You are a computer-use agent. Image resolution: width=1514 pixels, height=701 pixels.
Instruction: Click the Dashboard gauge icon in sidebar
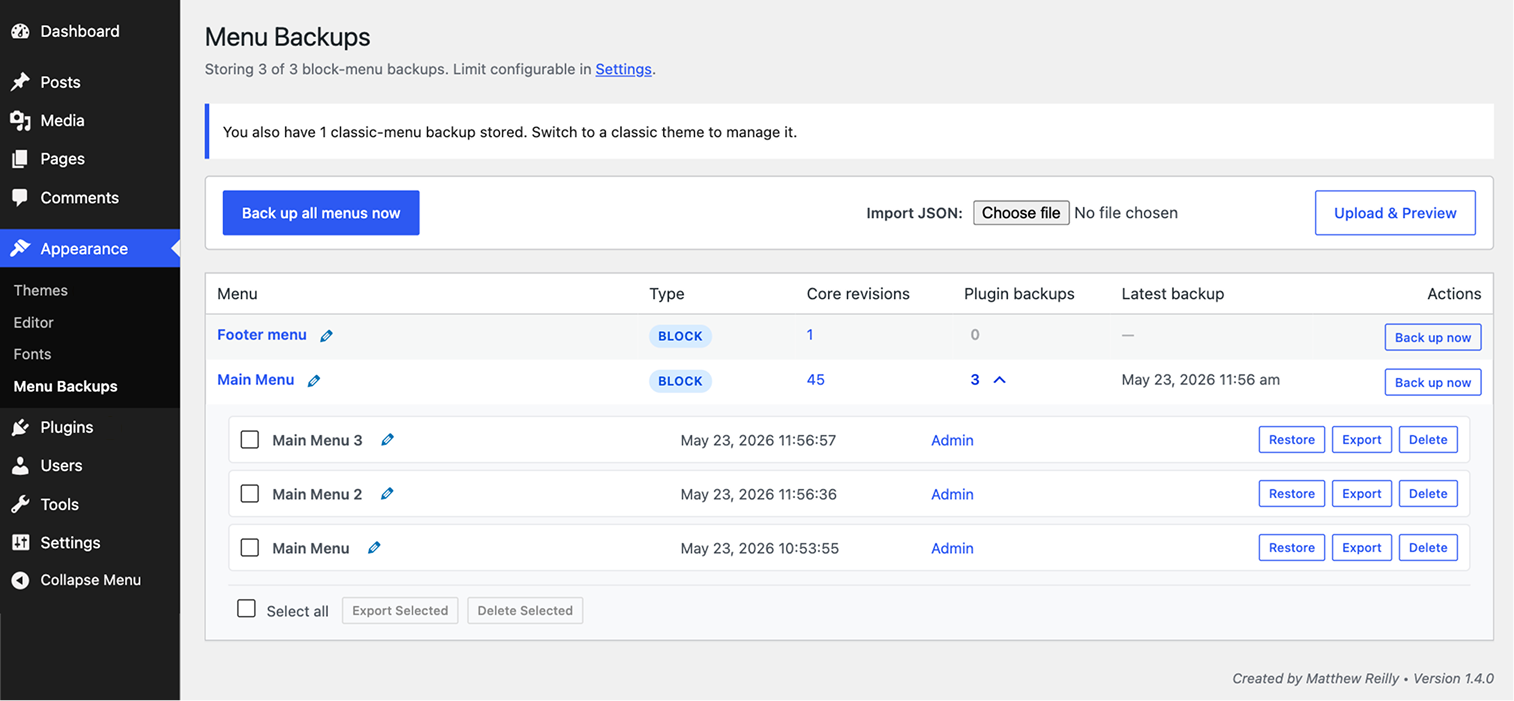(x=20, y=31)
